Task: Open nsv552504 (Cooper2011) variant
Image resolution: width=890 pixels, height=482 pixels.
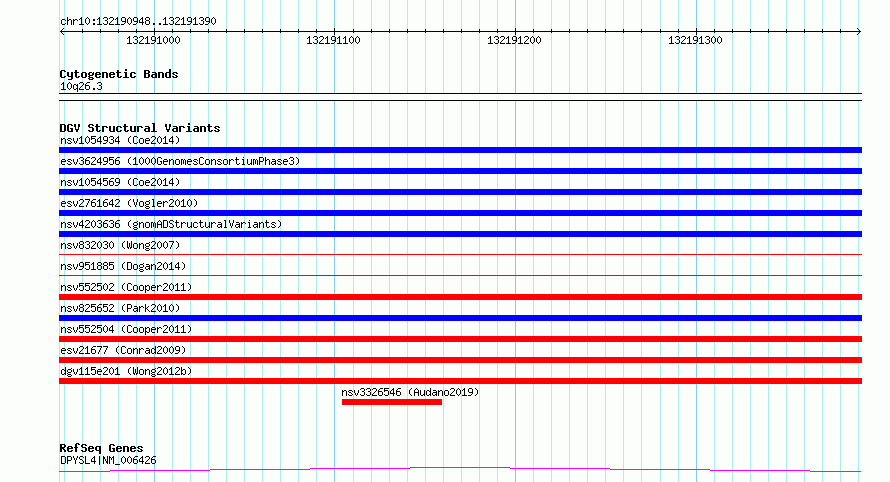Action: pyautogui.click(x=126, y=329)
